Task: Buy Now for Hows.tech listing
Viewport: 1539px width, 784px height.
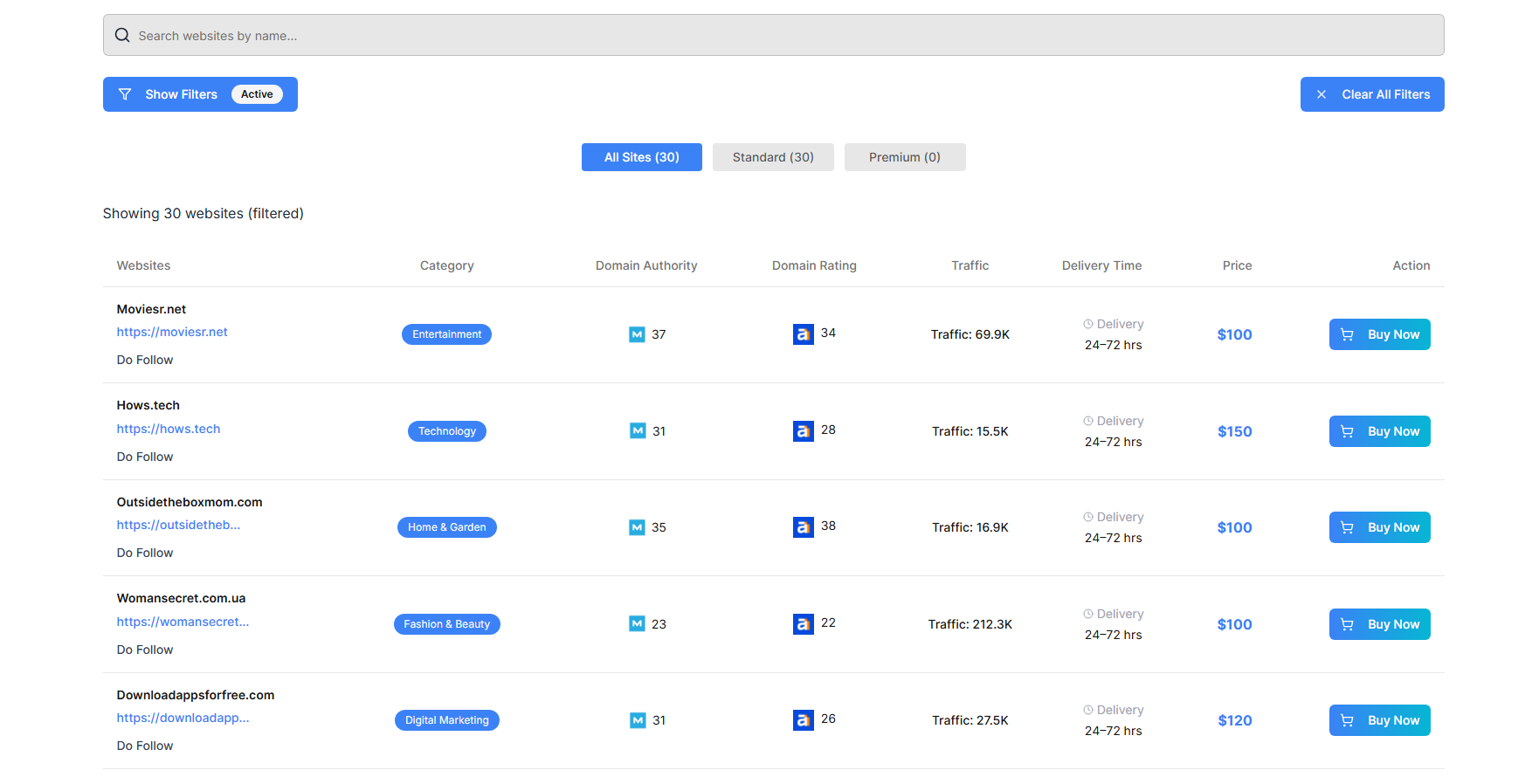Action: click(1379, 431)
